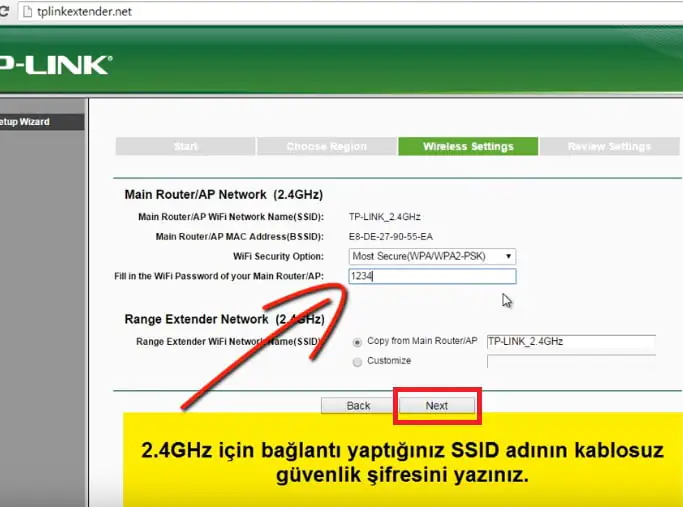This screenshot has width=683, height=507.
Task: Click the Next button
Action: point(436,406)
